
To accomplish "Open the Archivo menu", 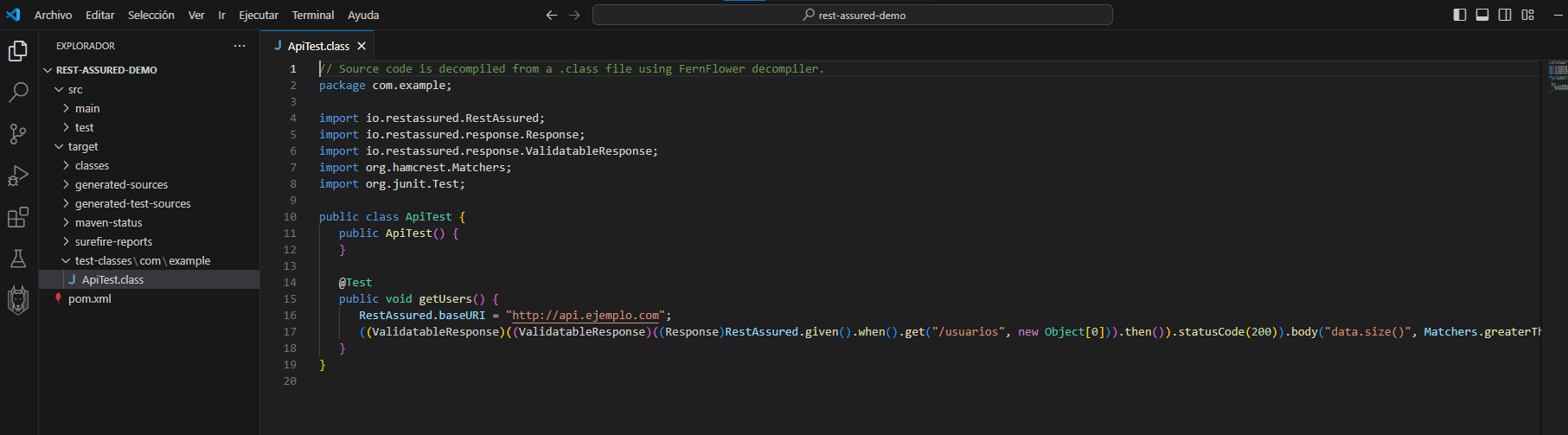I will [x=53, y=15].
